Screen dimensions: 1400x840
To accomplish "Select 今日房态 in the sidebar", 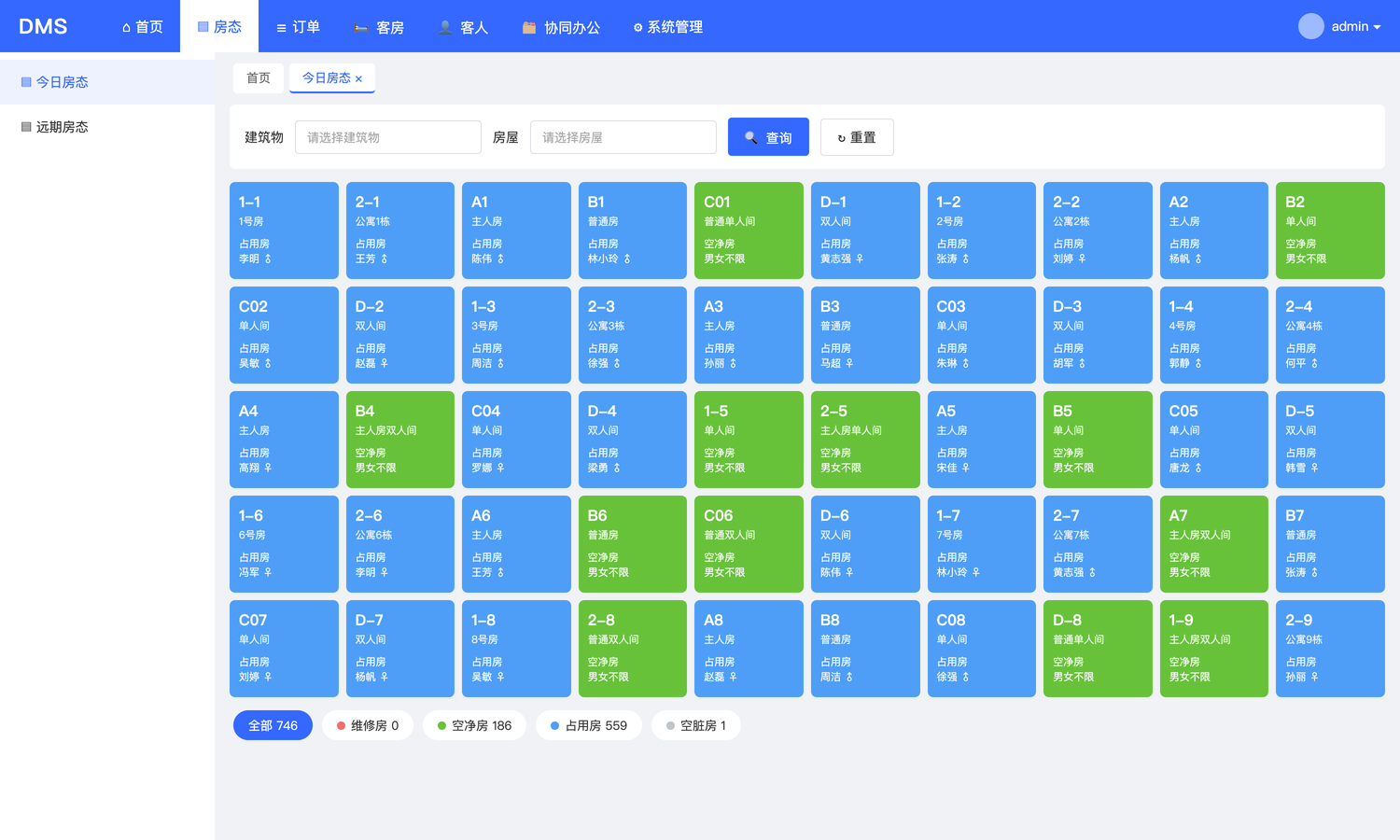I will [107, 82].
